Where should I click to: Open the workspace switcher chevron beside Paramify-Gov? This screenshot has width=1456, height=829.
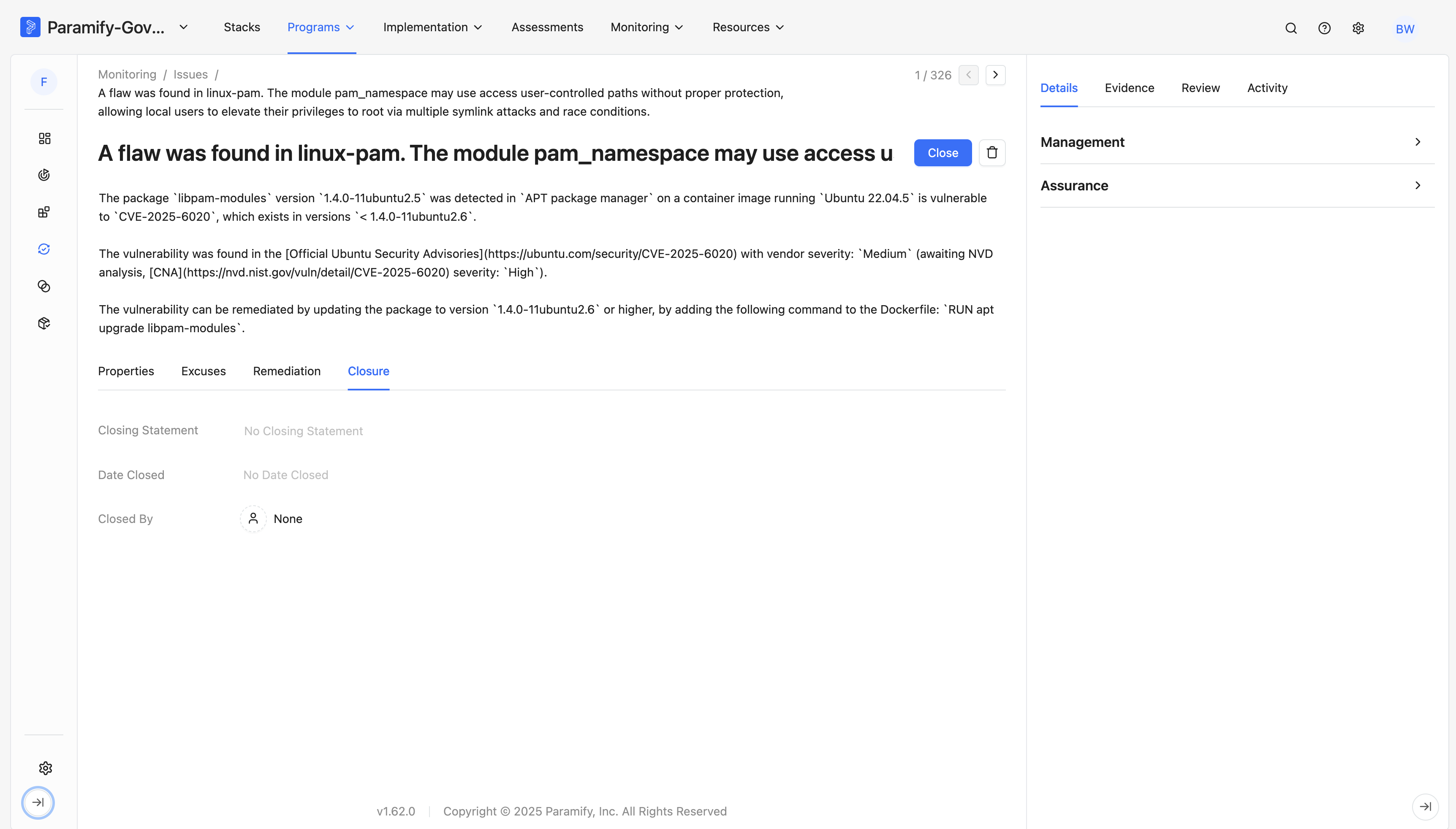[183, 27]
